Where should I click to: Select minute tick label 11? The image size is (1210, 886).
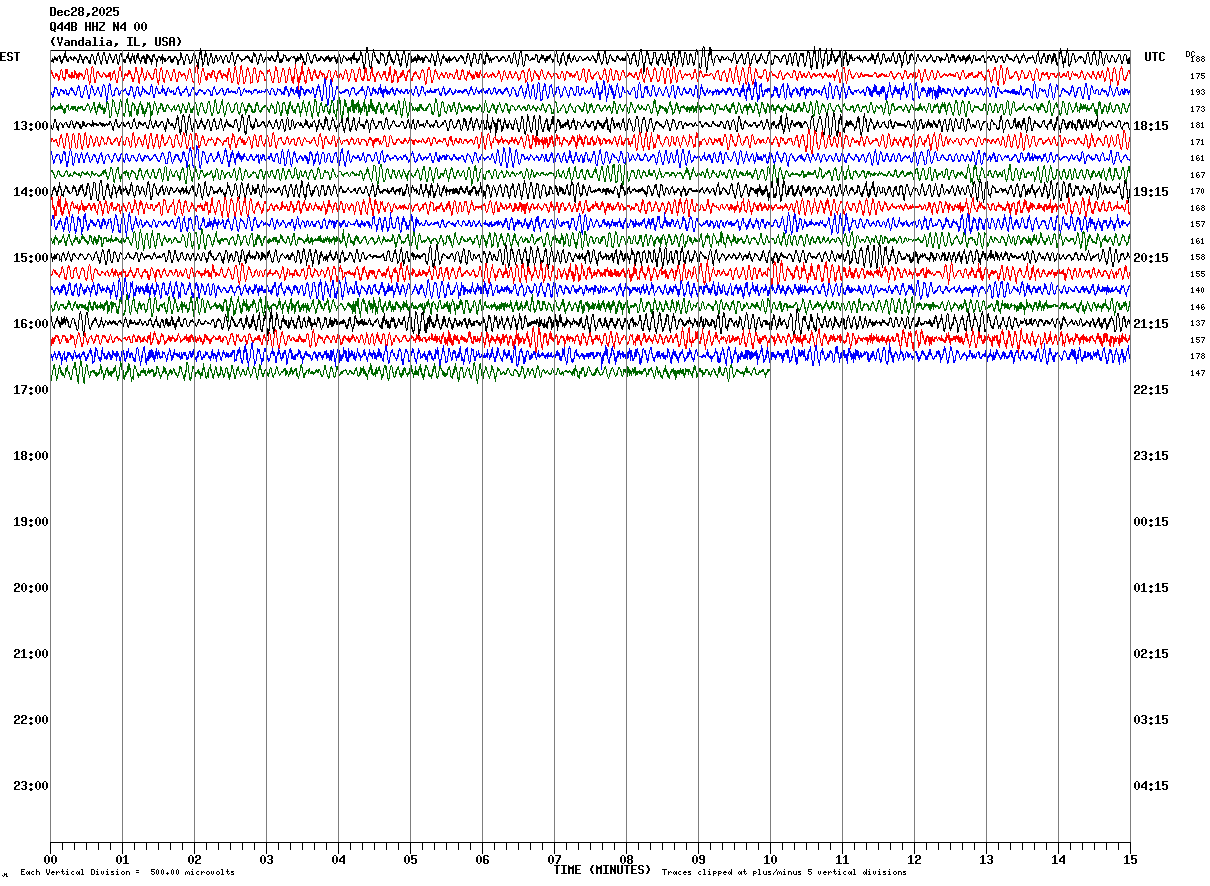pyautogui.click(x=842, y=860)
